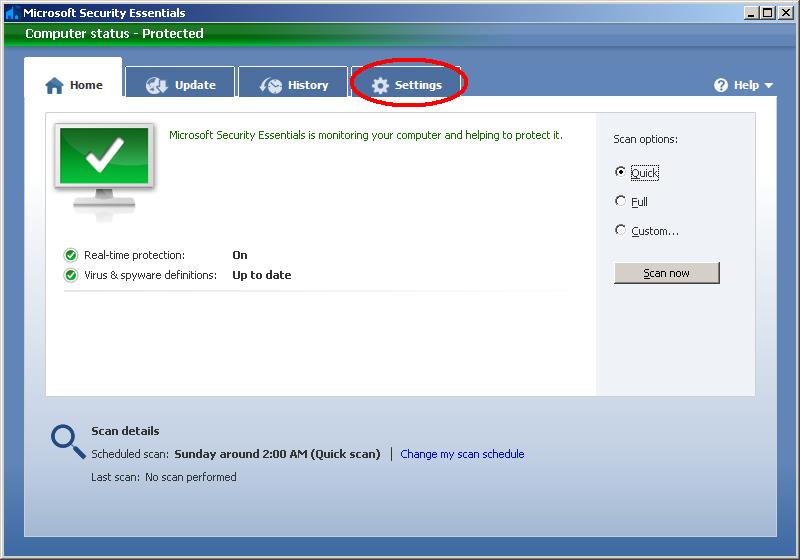The image size is (800, 560).
Task: Click the clock icon on History tab
Action: 270,86
